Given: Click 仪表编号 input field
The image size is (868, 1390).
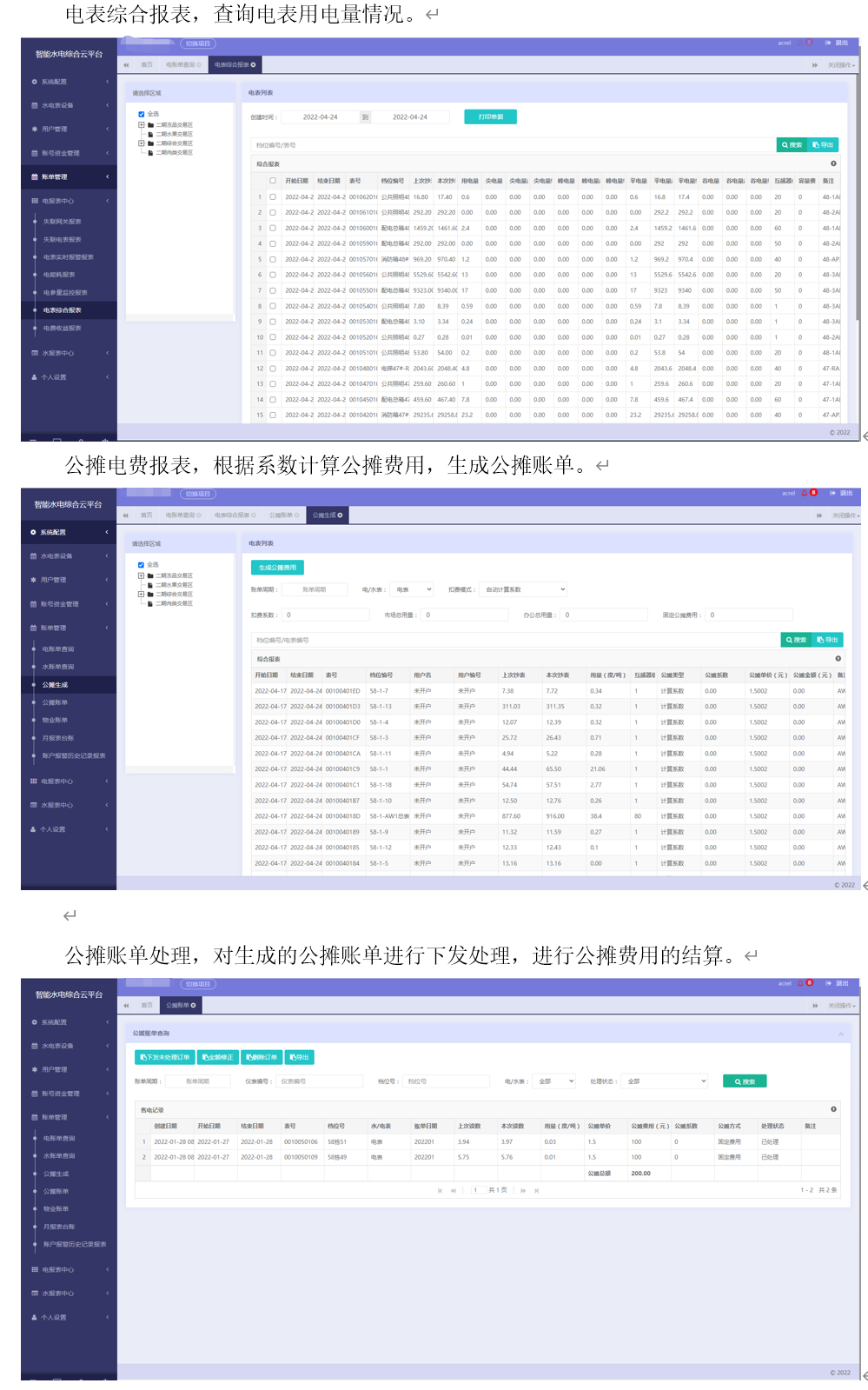Looking at the screenshot, I should pos(320,1081).
